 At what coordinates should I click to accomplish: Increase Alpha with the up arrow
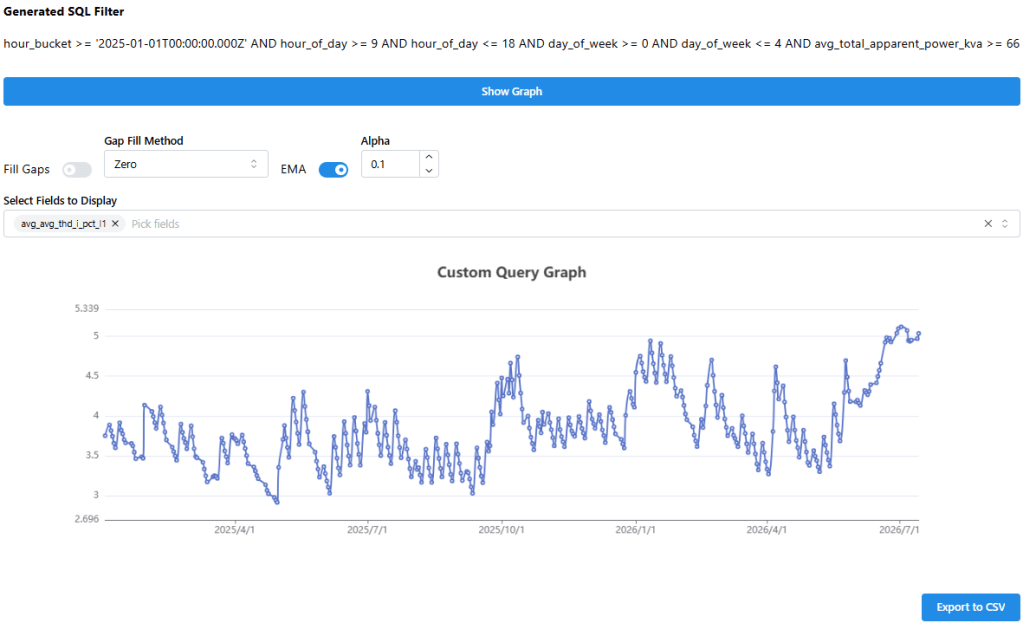[x=429, y=157]
